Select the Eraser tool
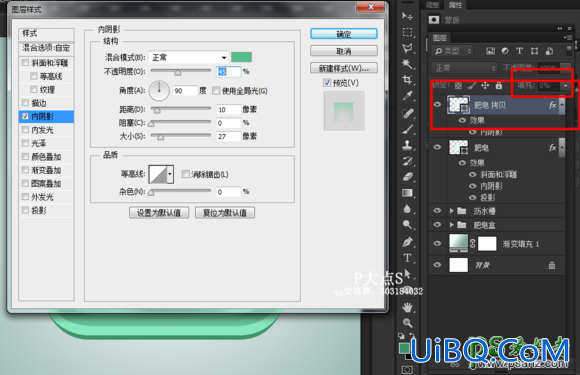Viewport: 580px width, 375px height. click(x=407, y=177)
